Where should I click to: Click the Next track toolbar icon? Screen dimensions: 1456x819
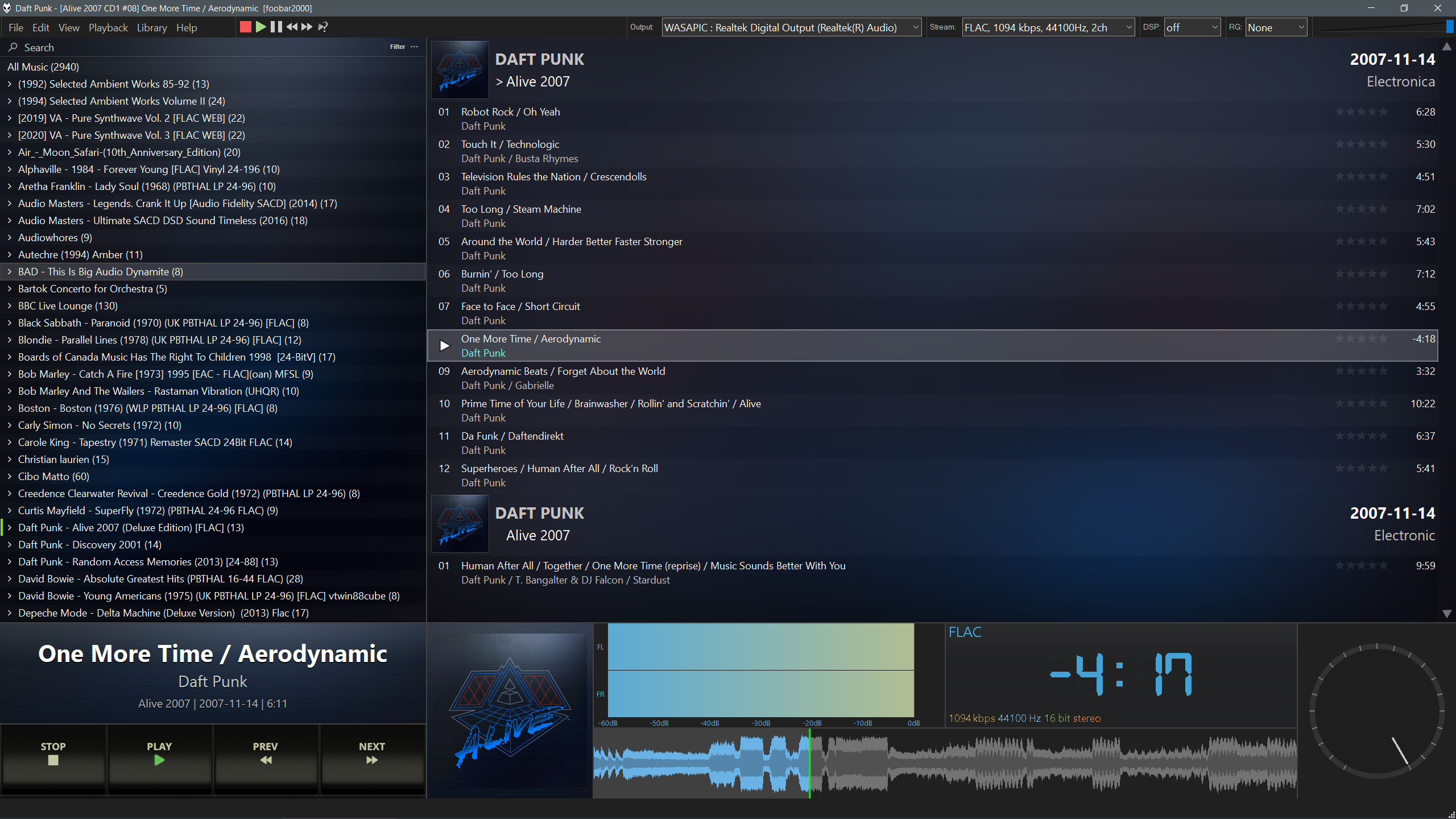pyautogui.click(x=307, y=27)
